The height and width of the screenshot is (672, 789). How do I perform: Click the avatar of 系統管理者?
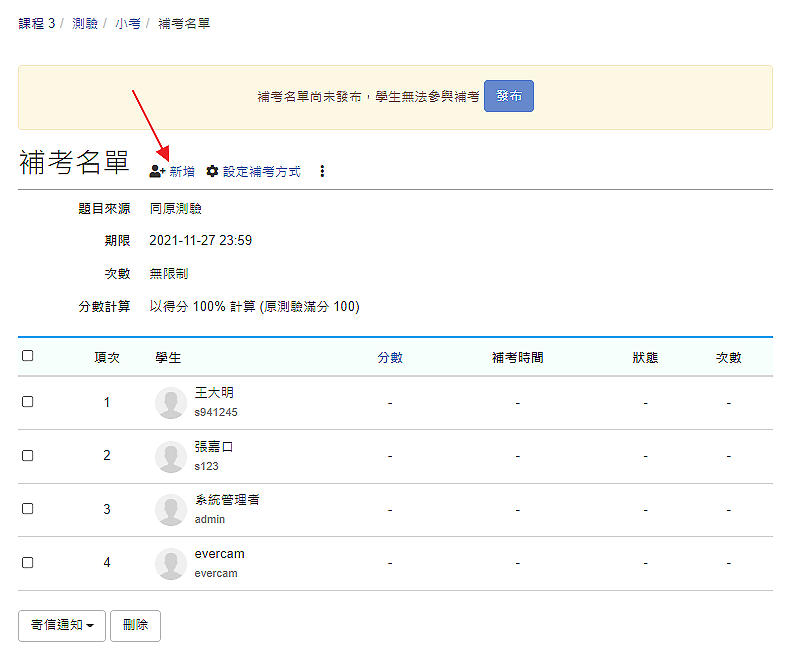tap(171, 510)
